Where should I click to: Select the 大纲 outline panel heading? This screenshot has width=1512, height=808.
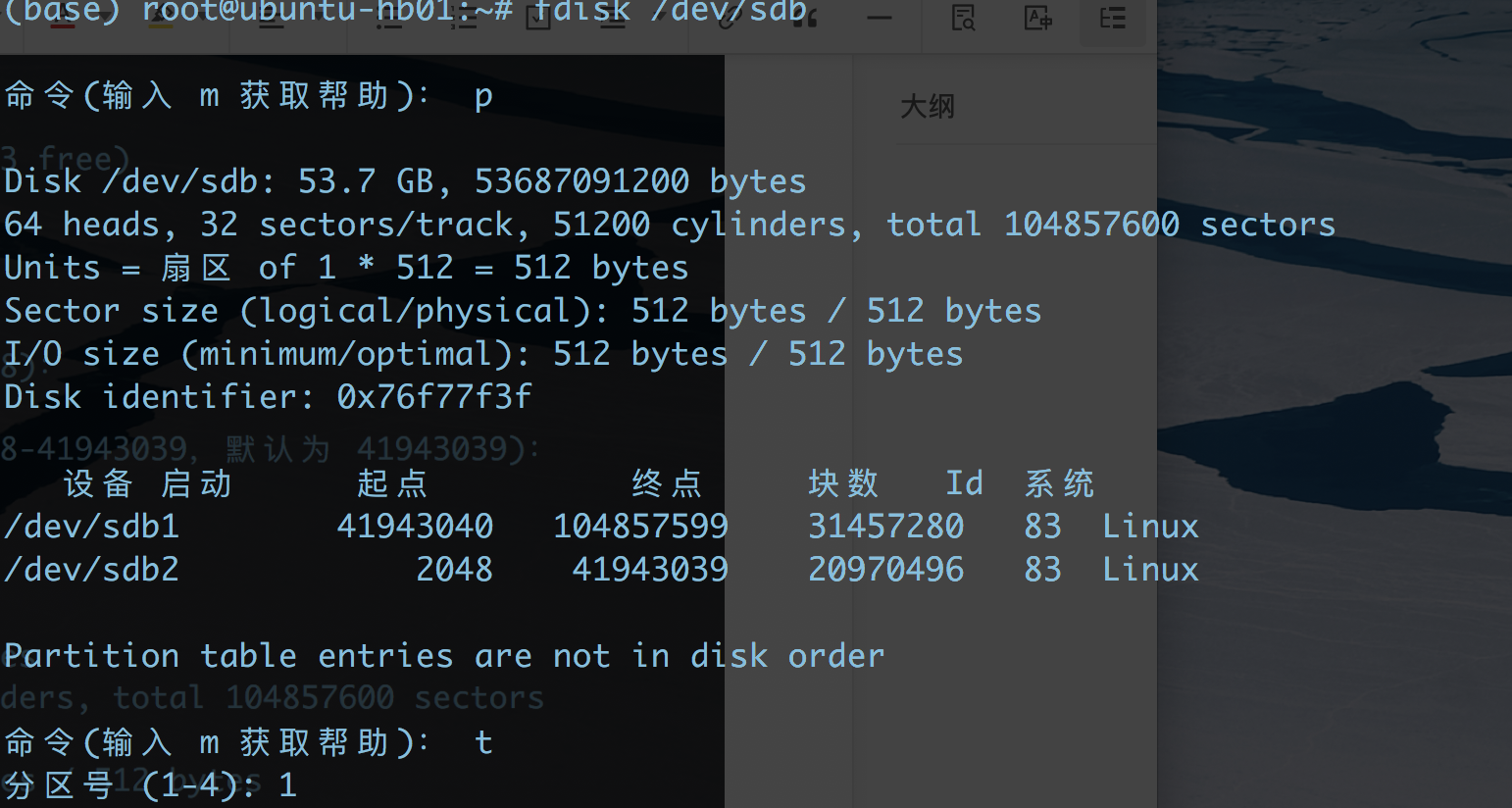927,106
